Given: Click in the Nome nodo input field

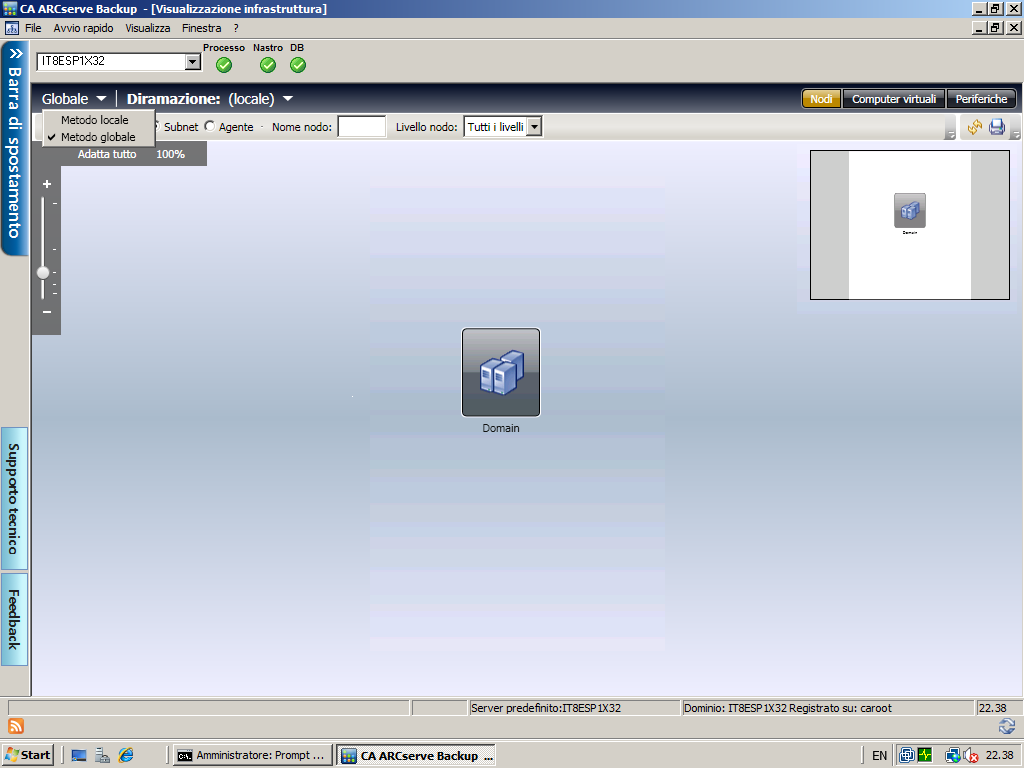Looking at the screenshot, I should point(362,127).
